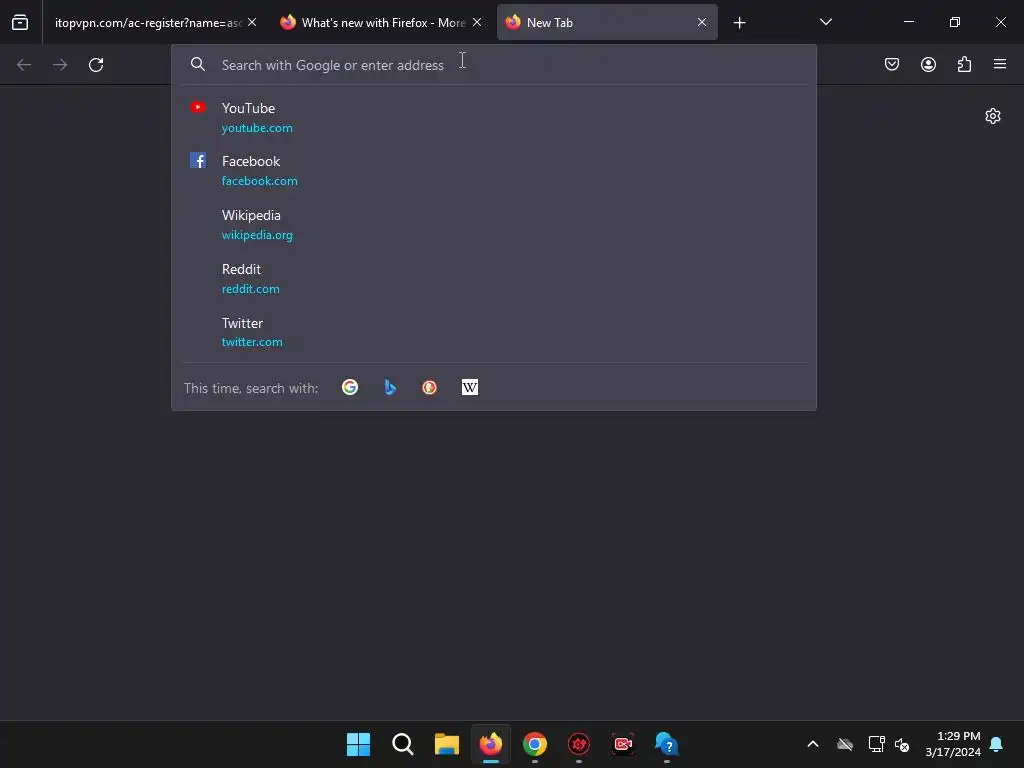Search this time with Bing icon
The height and width of the screenshot is (768, 1024).
(390, 387)
